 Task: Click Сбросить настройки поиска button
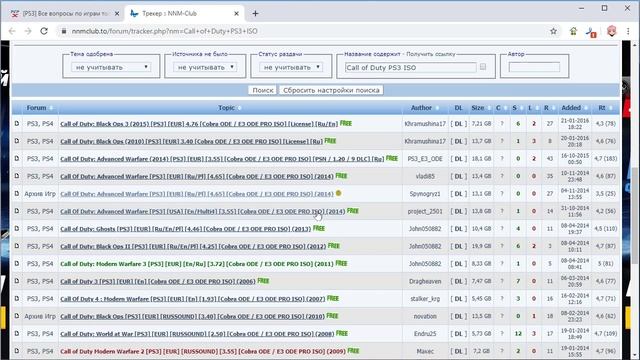point(331,90)
